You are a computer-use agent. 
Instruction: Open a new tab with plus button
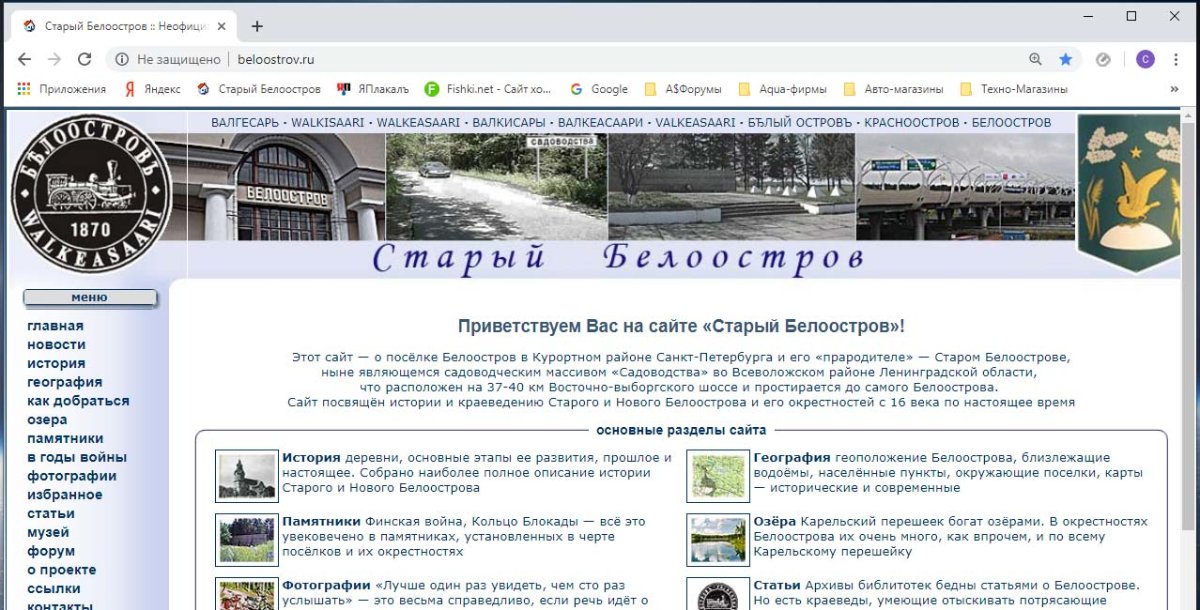[x=257, y=26]
